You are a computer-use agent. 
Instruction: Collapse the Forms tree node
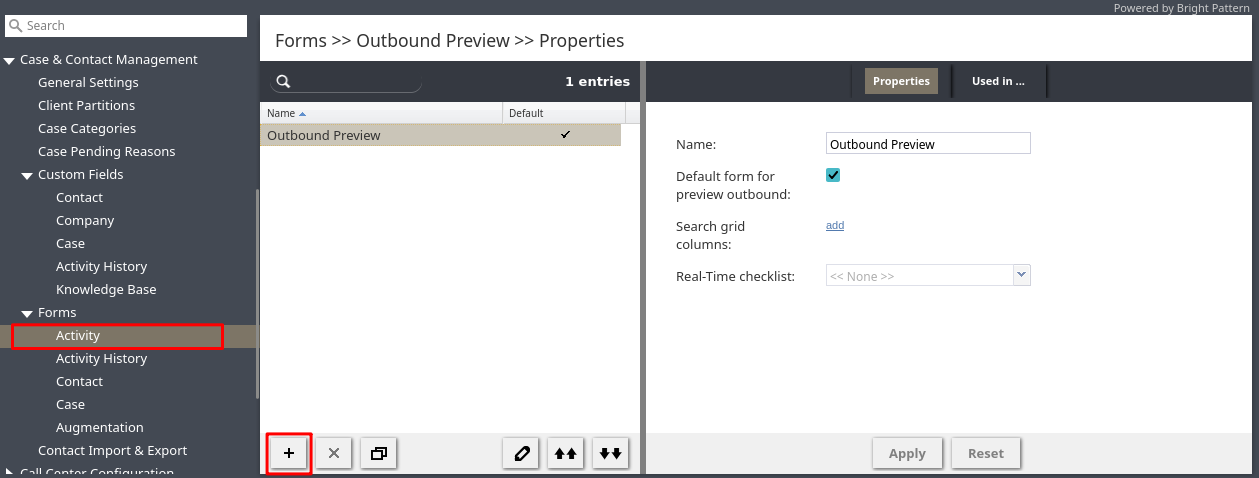pos(27,313)
